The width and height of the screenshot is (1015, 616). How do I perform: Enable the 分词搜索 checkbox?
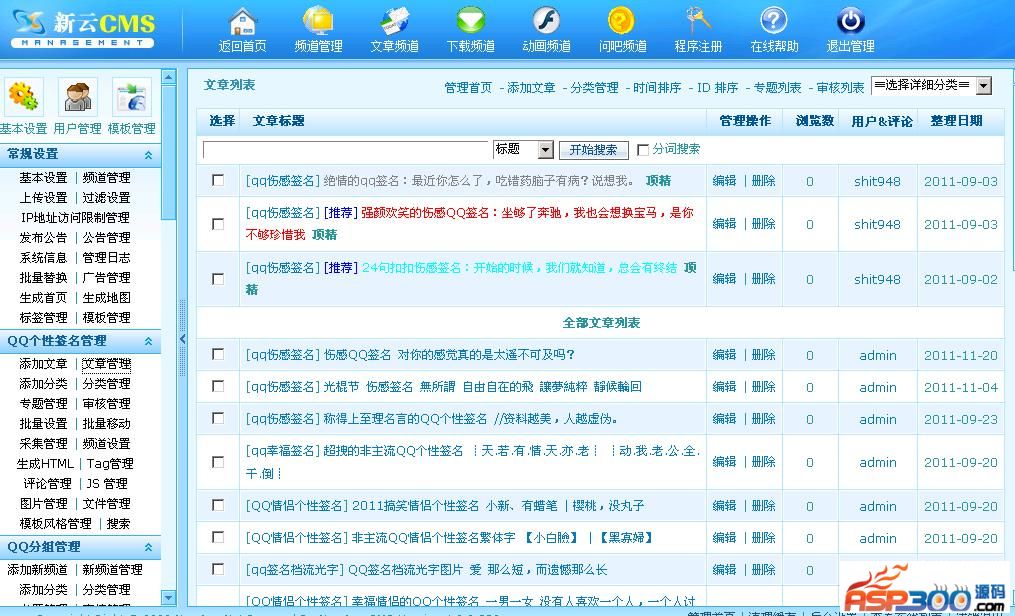(643, 150)
